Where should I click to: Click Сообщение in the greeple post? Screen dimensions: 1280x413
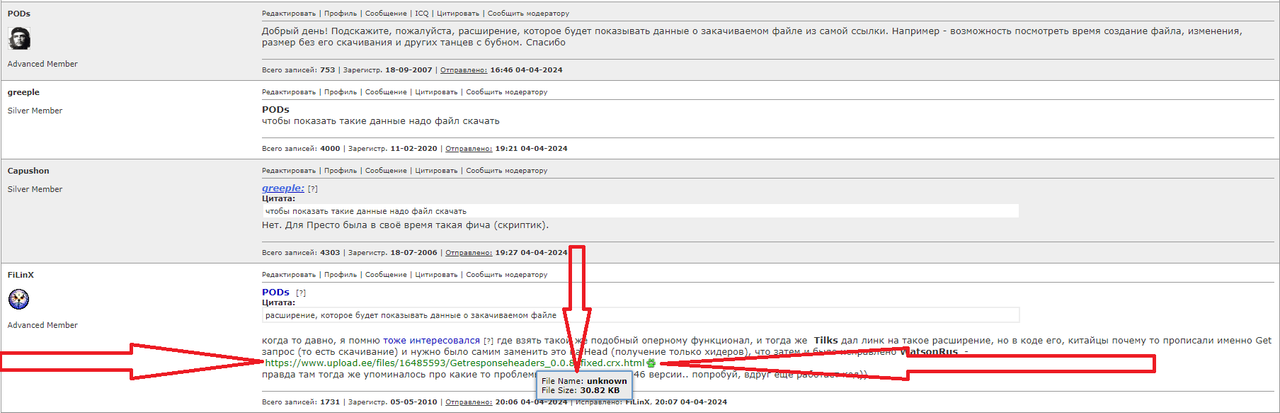tap(386, 92)
